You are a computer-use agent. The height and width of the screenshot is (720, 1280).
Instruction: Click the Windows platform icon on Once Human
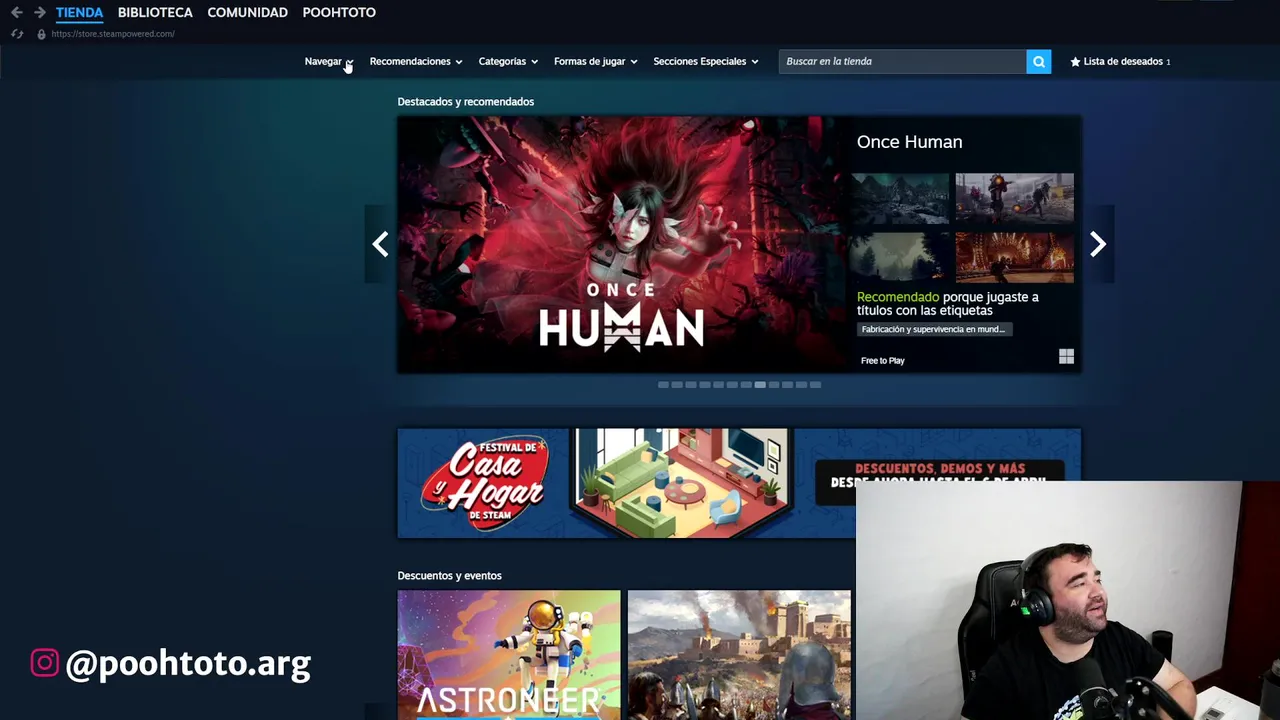pos(1066,357)
